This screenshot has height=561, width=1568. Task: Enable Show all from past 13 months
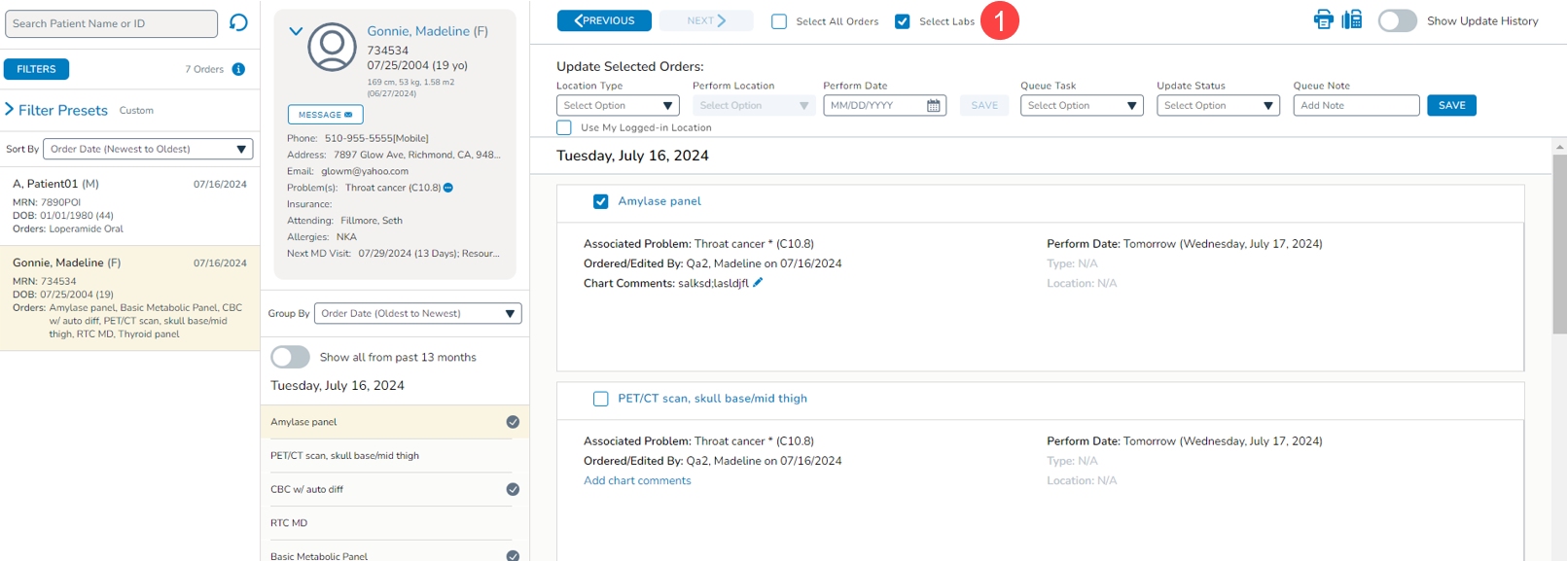[290, 357]
